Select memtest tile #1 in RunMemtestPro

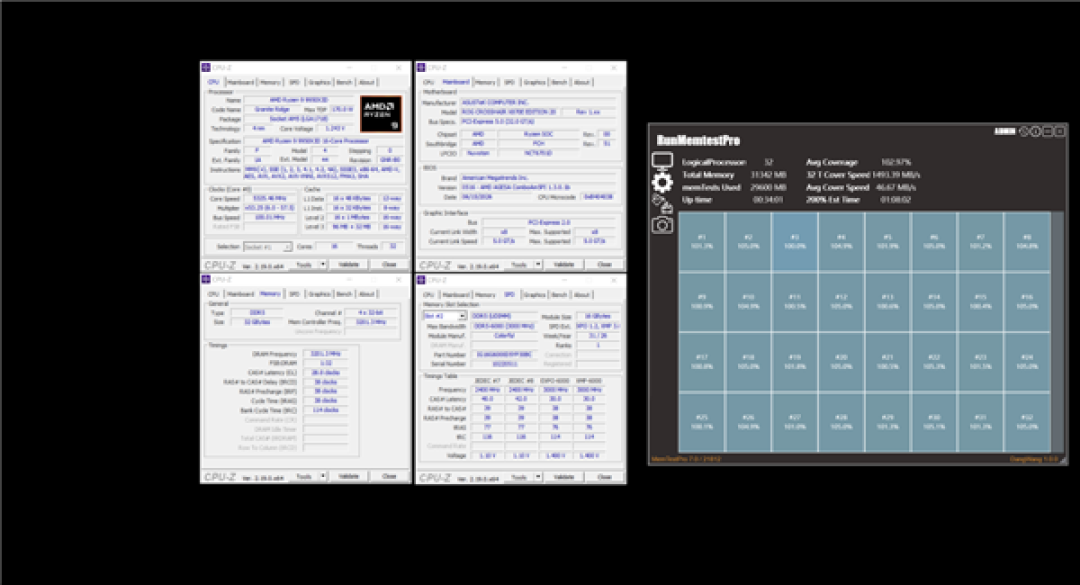pos(702,241)
